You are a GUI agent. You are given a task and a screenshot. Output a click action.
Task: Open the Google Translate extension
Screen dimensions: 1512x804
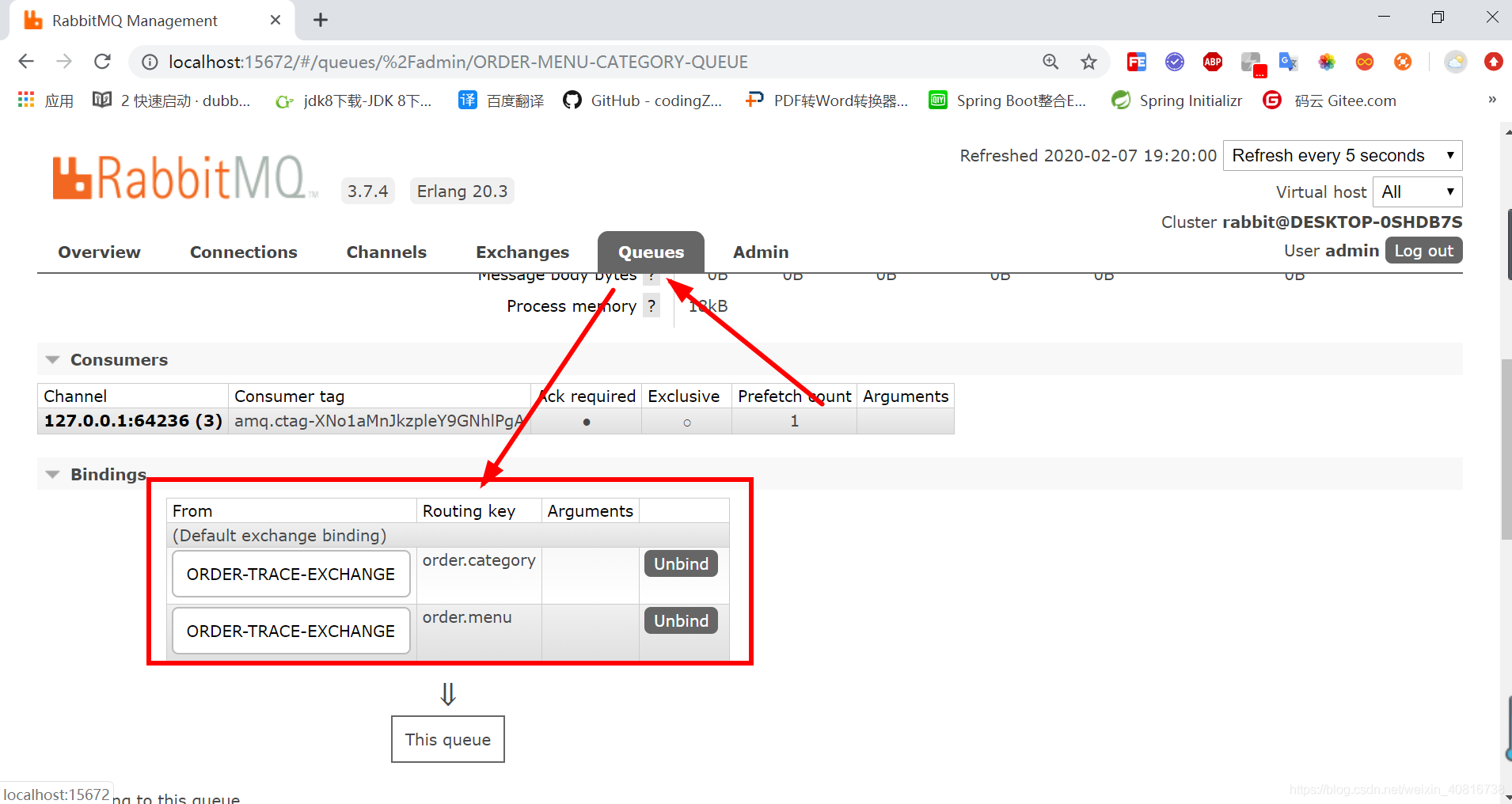1289,62
